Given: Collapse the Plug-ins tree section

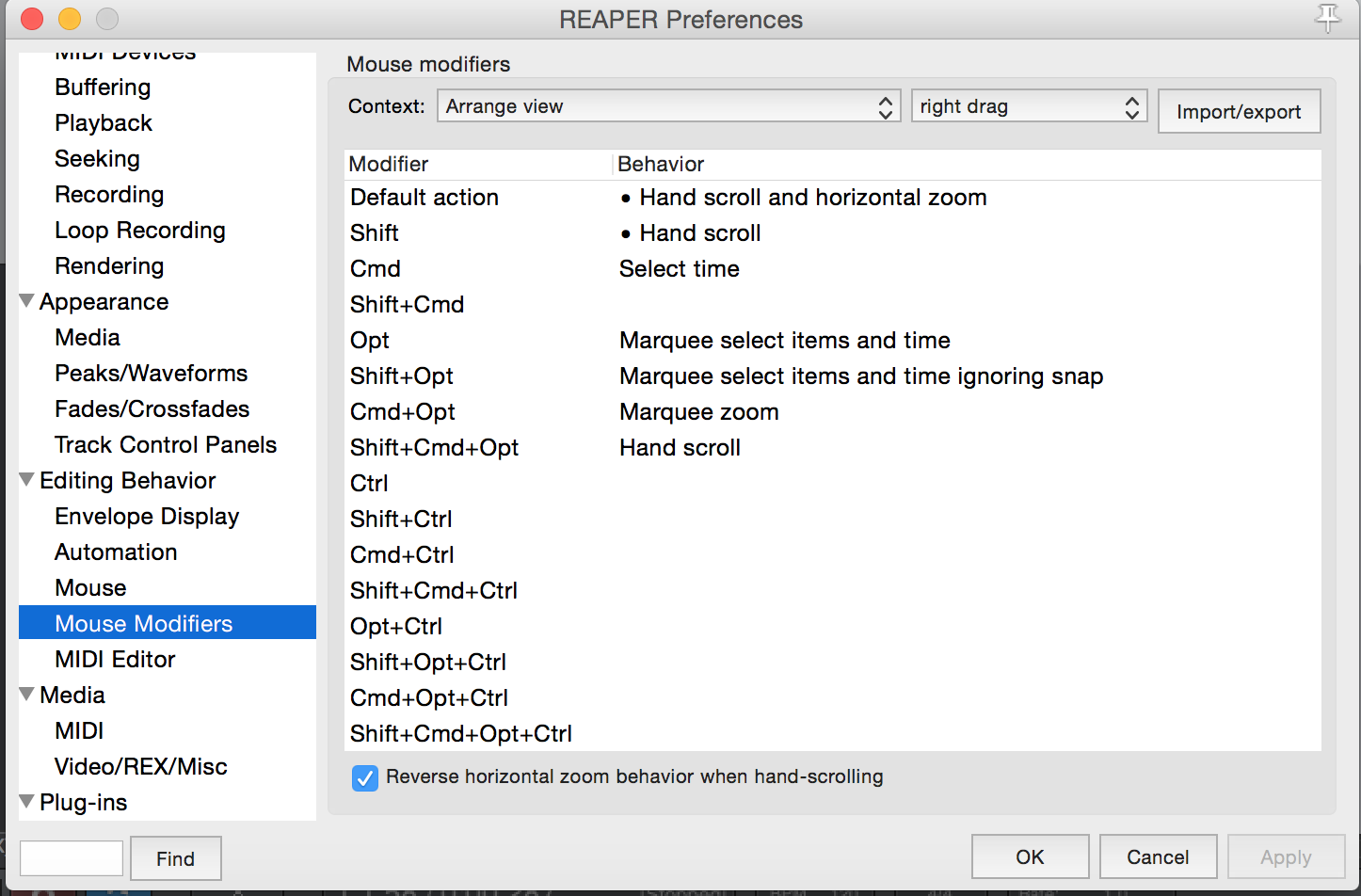Looking at the screenshot, I should pos(27,802).
